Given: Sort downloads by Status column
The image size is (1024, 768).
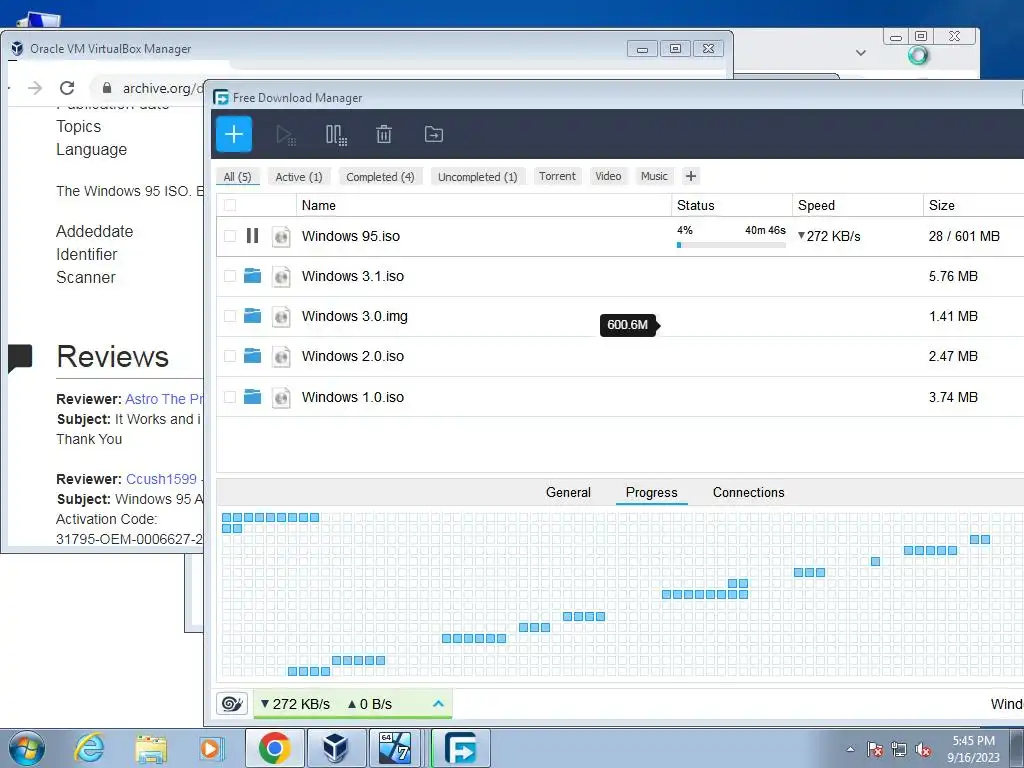Looking at the screenshot, I should coord(731,205).
